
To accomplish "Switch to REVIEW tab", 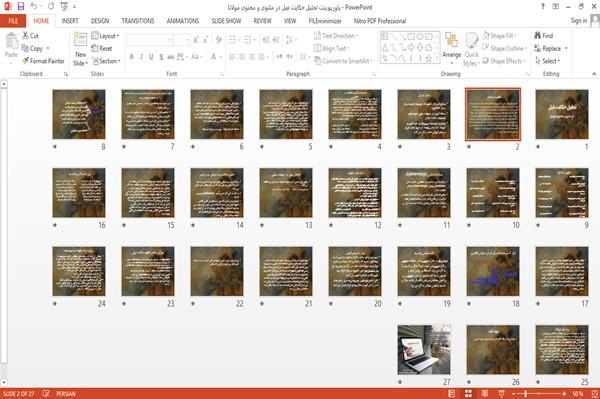I will coord(262,21).
